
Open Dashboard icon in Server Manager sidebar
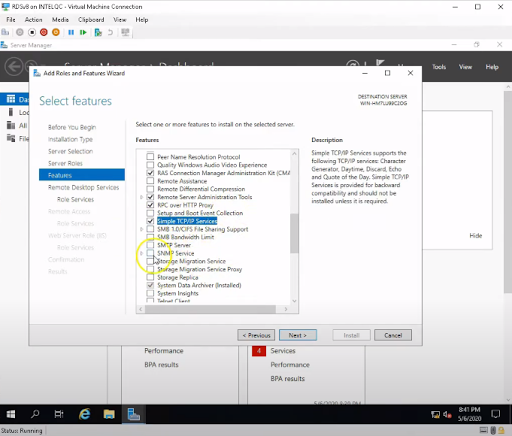click(x=11, y=99)
